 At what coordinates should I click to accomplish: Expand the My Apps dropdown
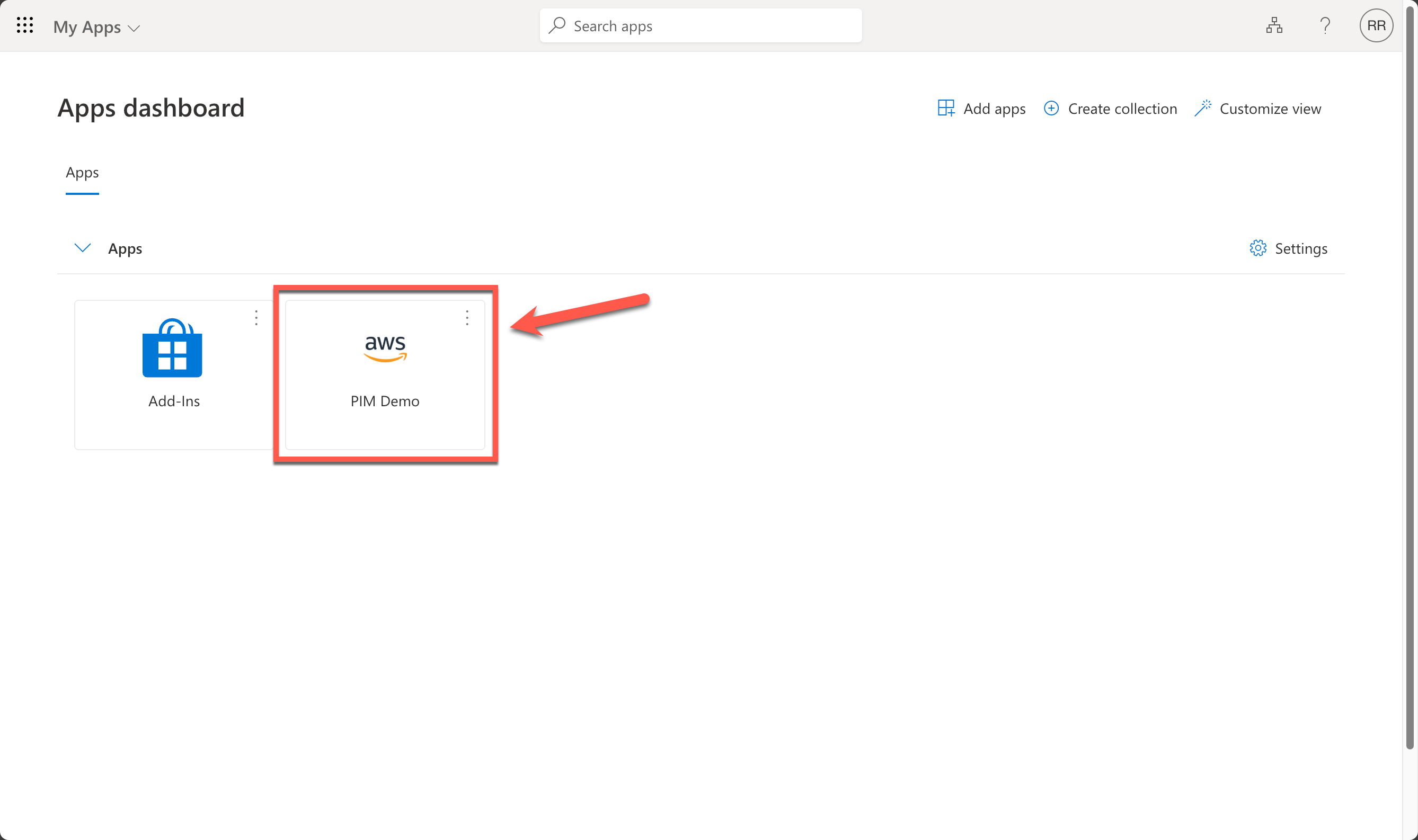tap(135, 27)
